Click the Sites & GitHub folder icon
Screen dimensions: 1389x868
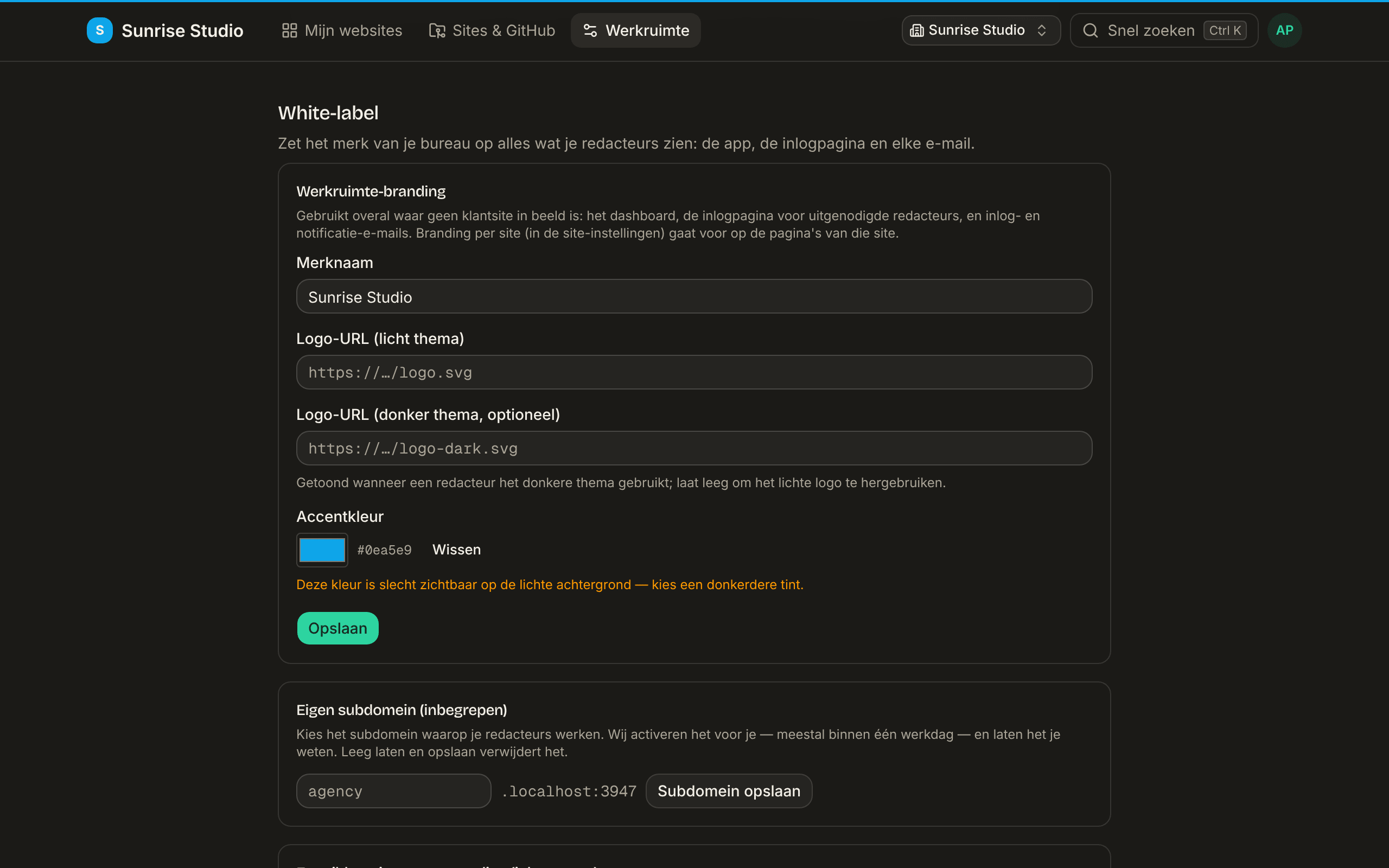[437, 30]
